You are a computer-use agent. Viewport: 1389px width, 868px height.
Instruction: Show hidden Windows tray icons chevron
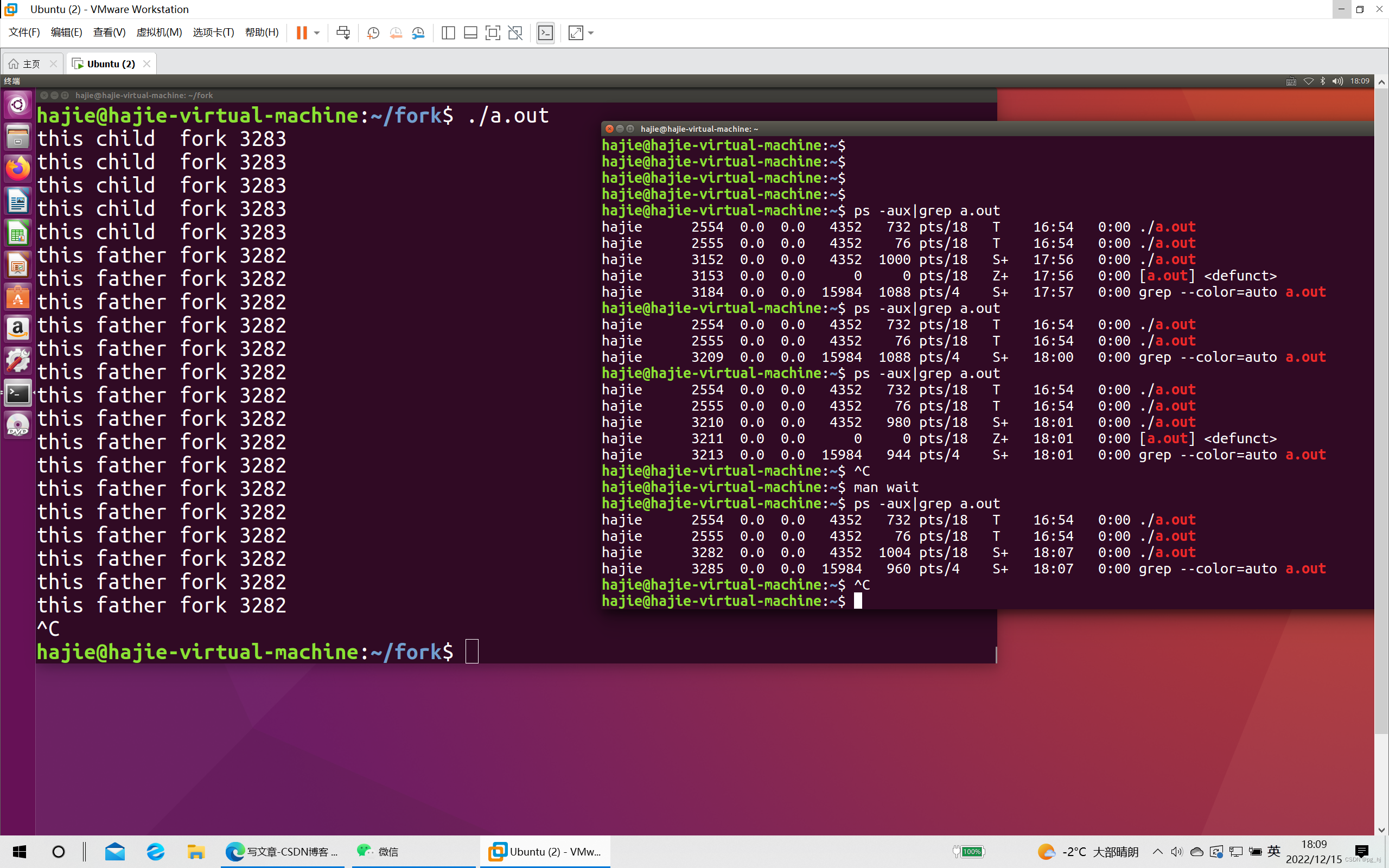point(1158,851)
